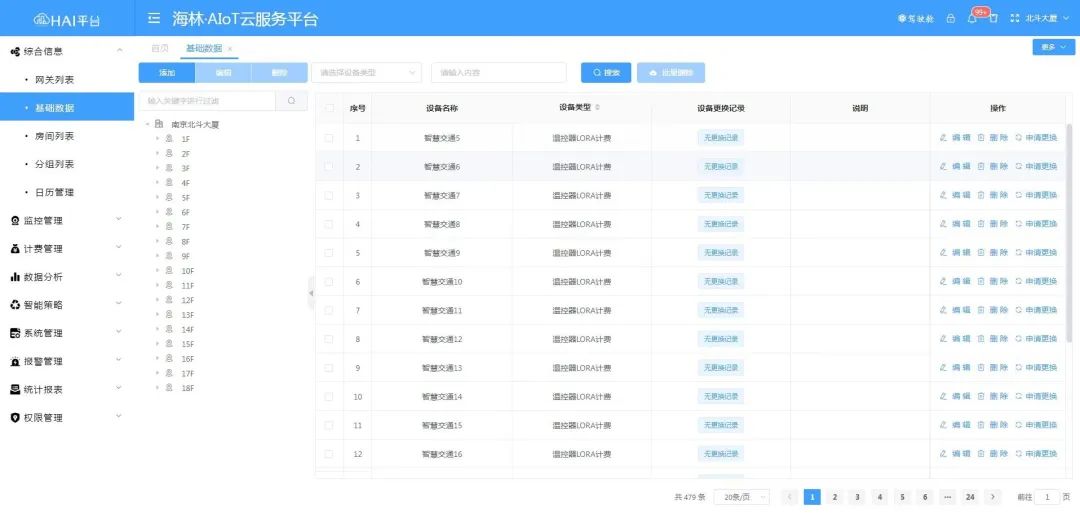Switch to the 首页 tab

[x=160, y=48]
